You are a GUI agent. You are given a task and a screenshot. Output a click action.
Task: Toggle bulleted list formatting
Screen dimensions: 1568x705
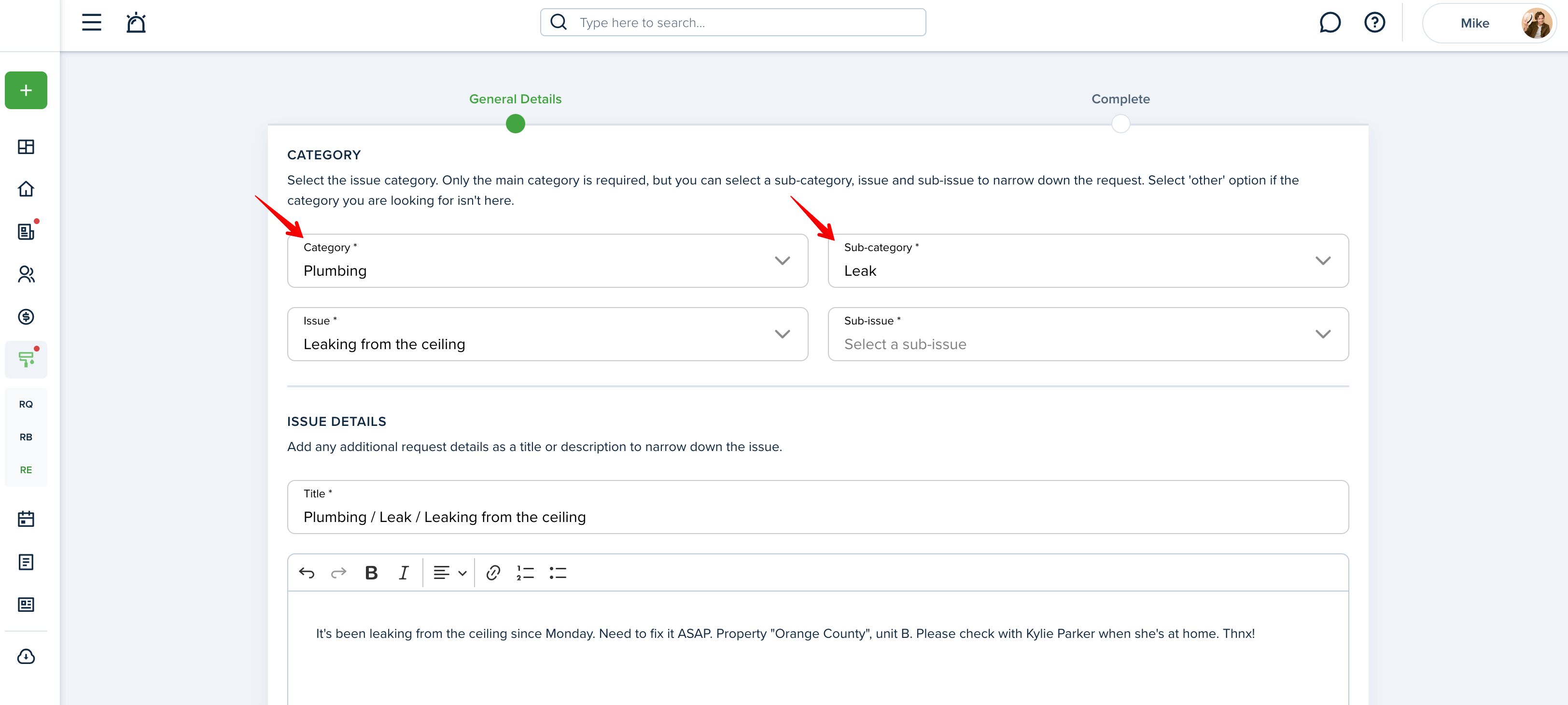(558, 572)
